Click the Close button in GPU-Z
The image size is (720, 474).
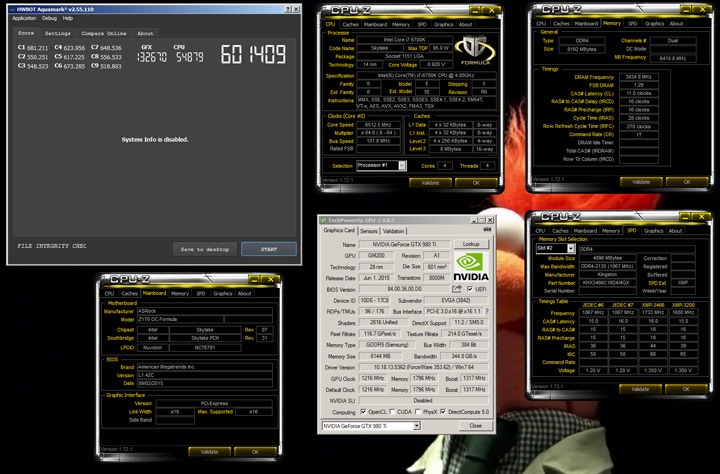pyautogui.click(x=476, y=426)
